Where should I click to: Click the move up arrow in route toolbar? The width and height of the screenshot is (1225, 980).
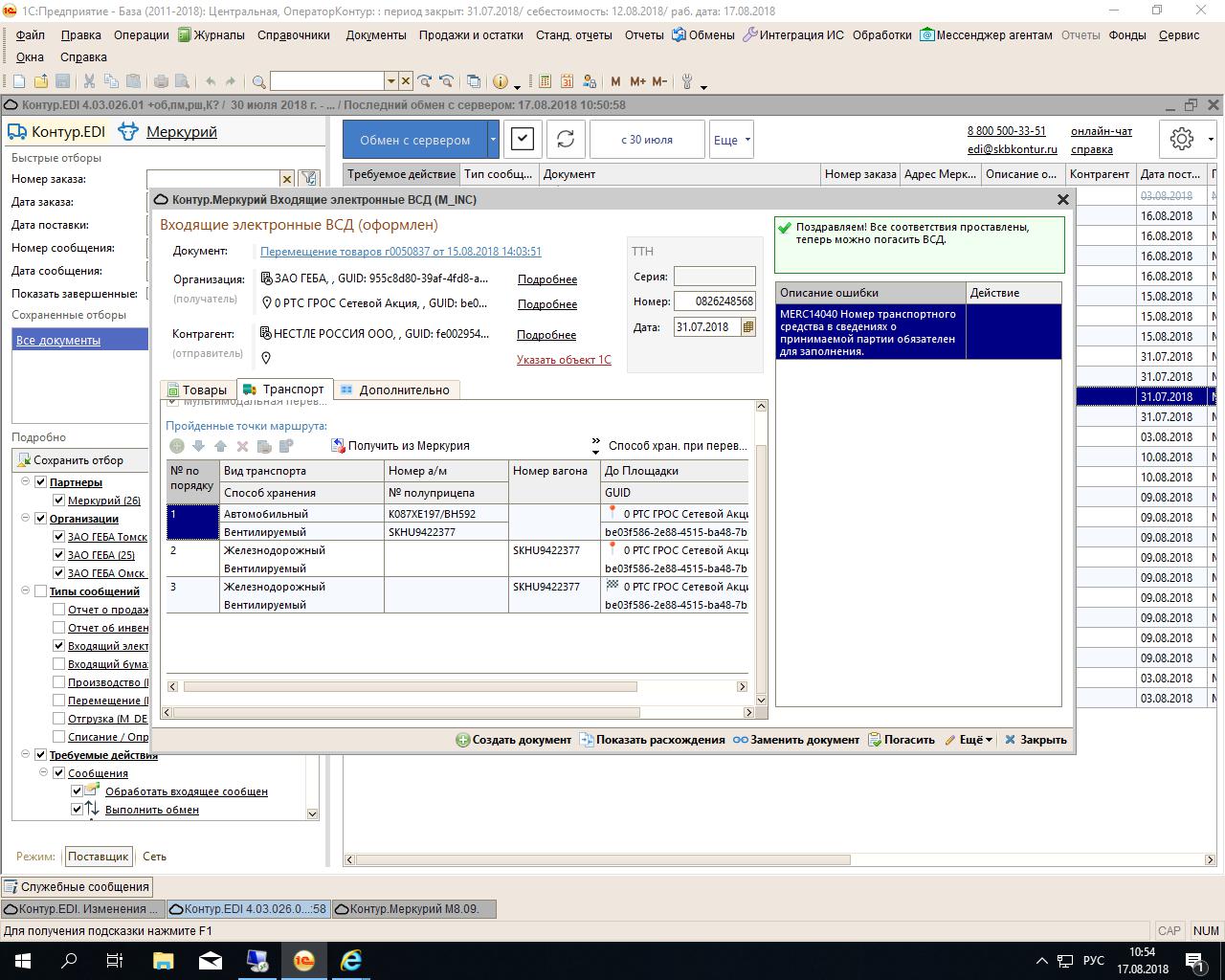[221, 446]
